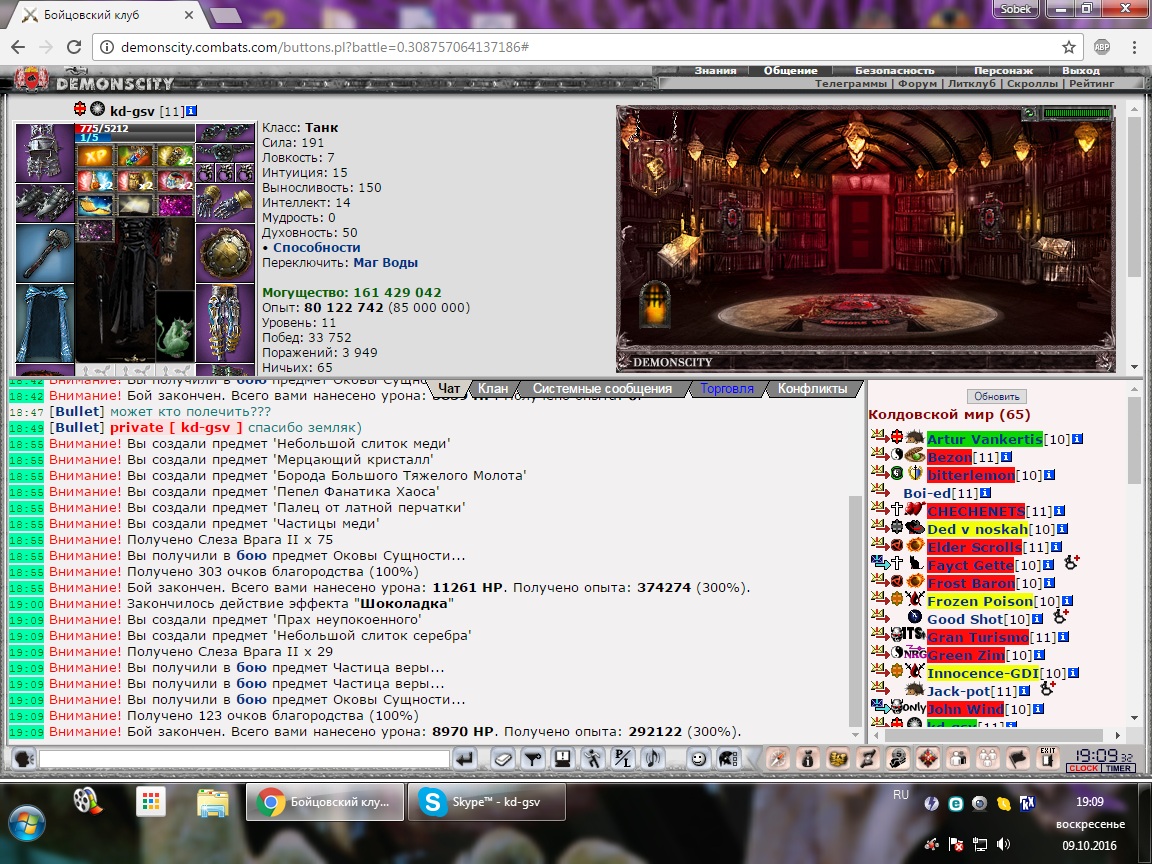Viewport: 1152px width, 864px height.
Task: Open the Общение menu
Action: pyautogui.click(x=791, y=71)
